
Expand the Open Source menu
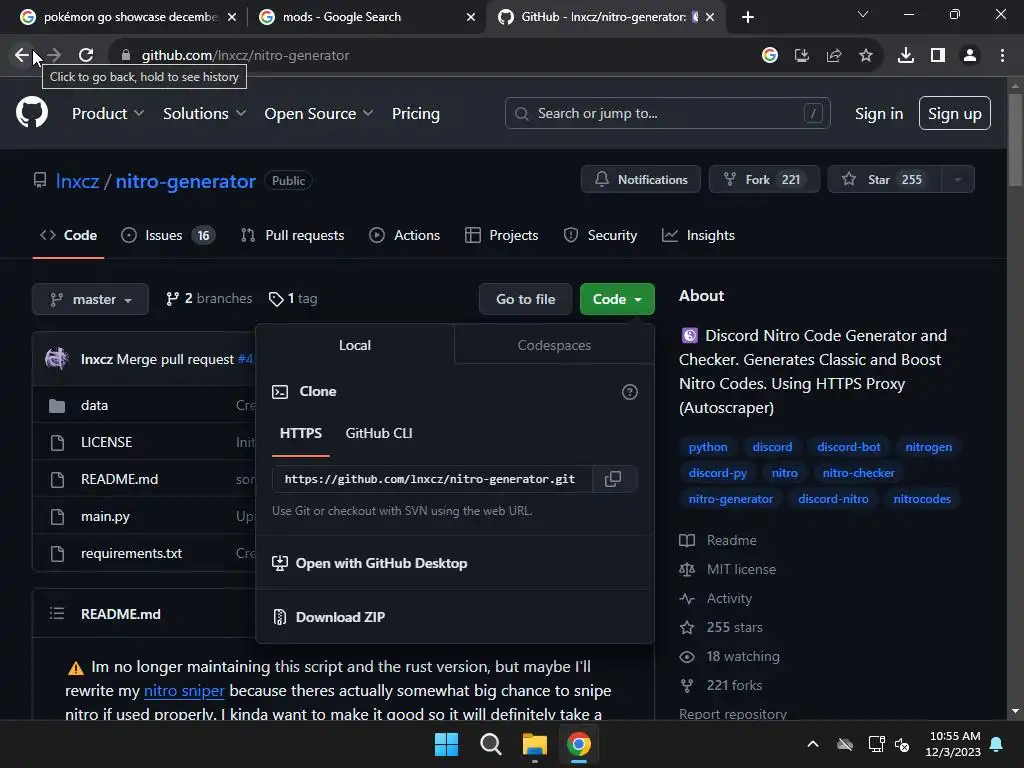319,114
